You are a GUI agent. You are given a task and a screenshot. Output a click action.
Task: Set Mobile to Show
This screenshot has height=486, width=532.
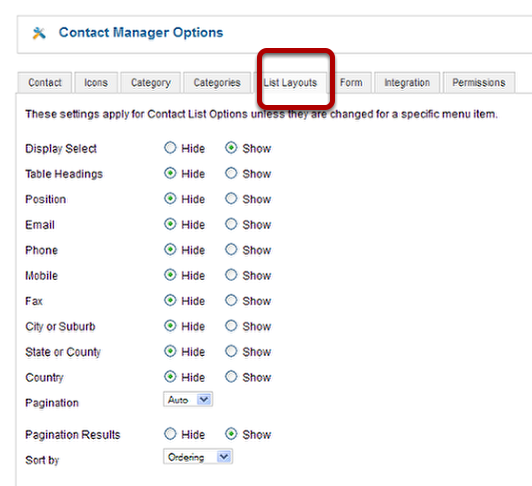tap(231, 275)
